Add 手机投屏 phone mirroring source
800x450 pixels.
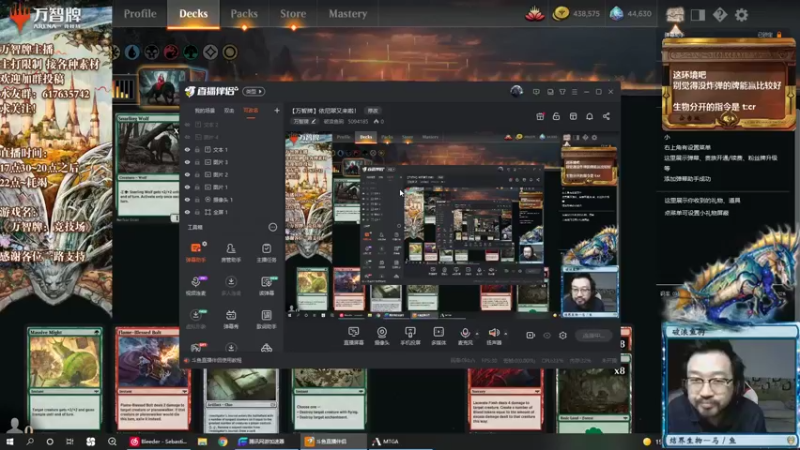point(410,336)
